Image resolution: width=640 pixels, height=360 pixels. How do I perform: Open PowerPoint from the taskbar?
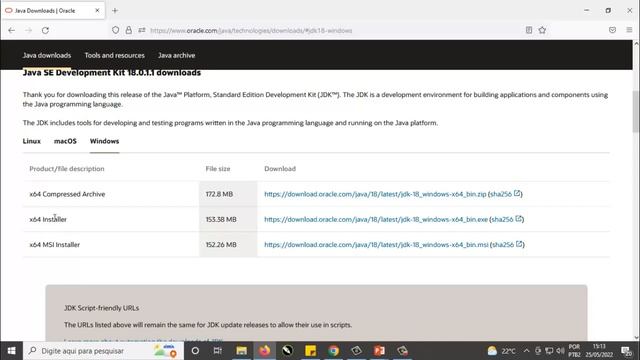click(x=379, y=351)
